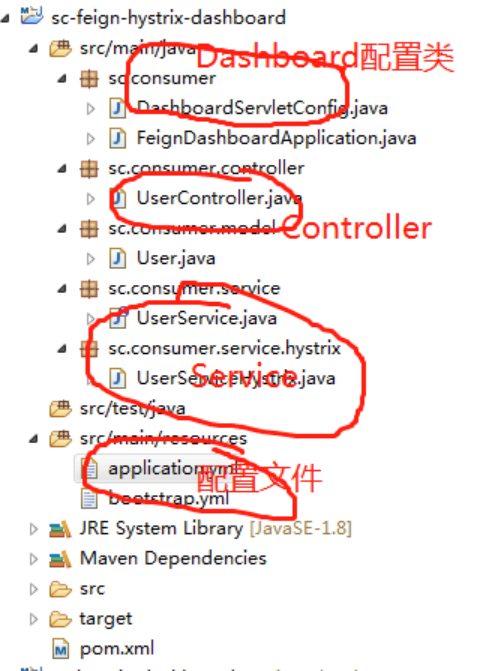The height and width of the screenshot is (671, 492).
Task: Click the DashboardServletConfig.java file icon
Action: pos(118,108)
